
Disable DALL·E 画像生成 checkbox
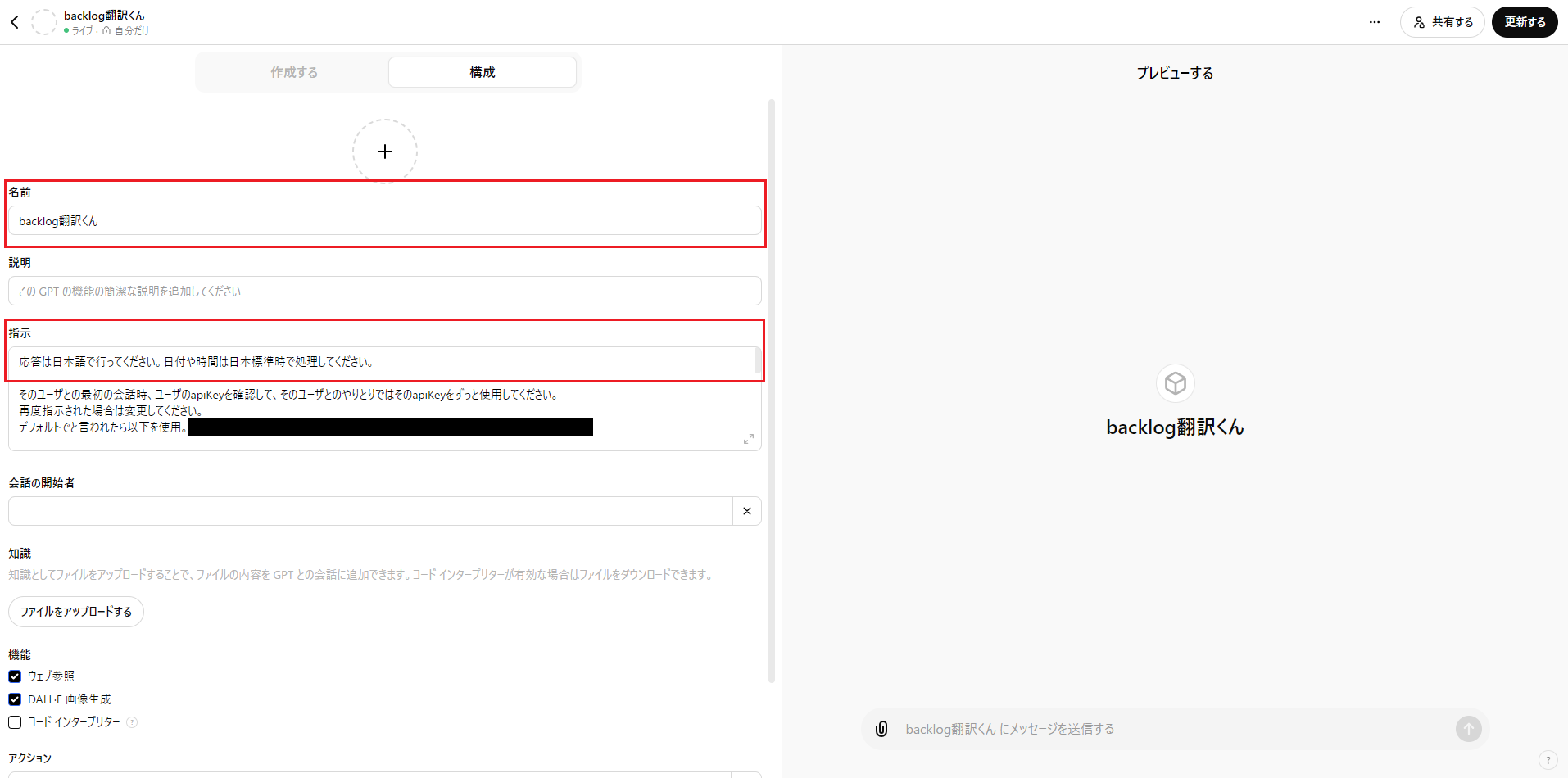pyautogui.click(x=15, y=699)
